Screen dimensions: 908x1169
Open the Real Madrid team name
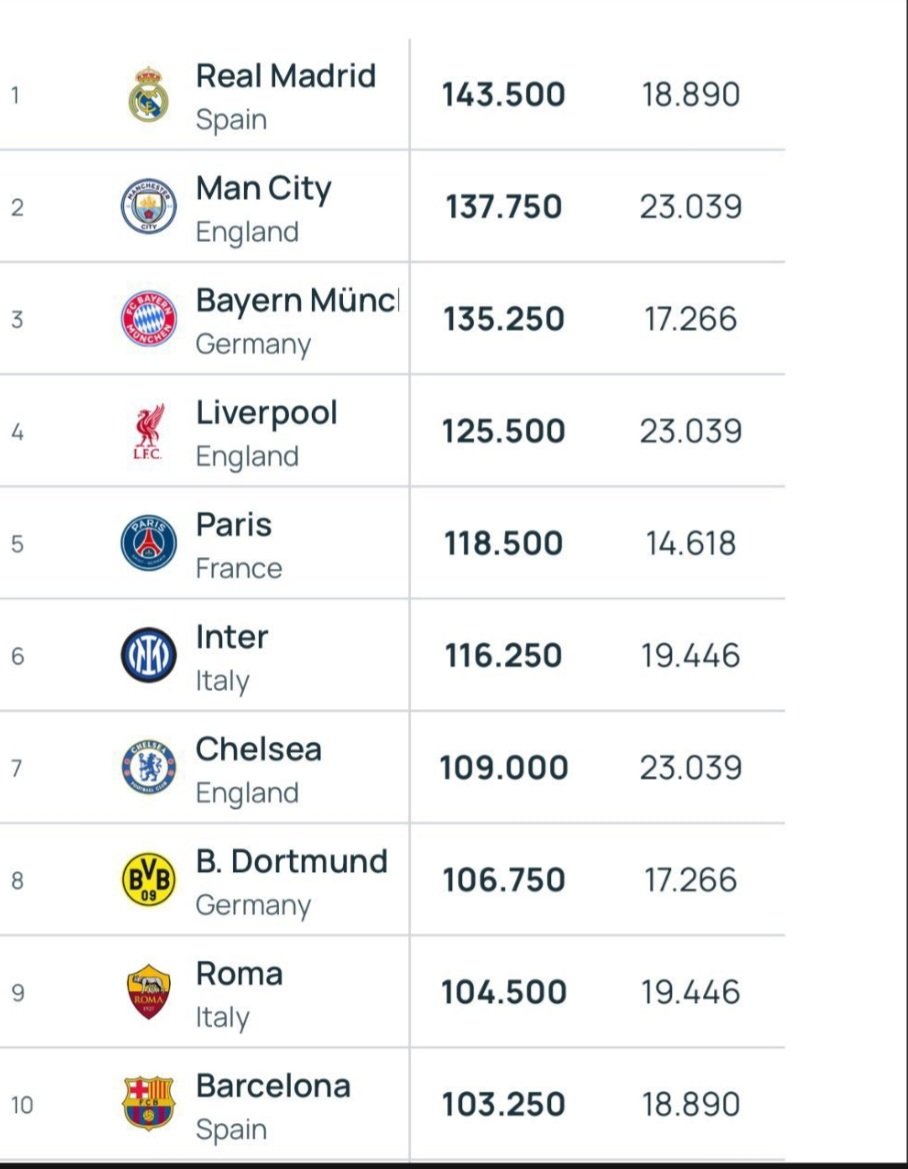point(285,76)
